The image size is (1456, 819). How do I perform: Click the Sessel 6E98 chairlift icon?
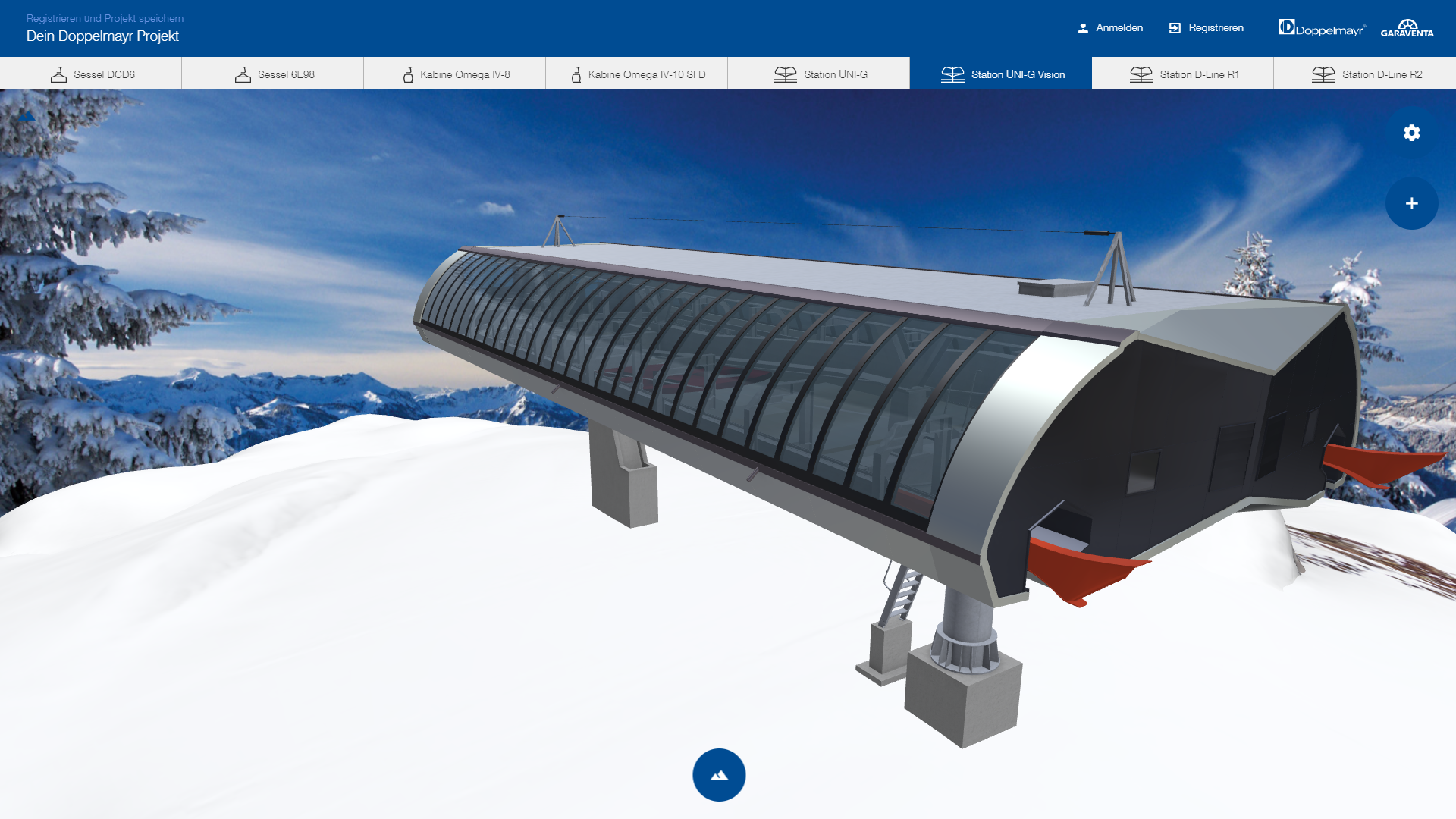243,74
